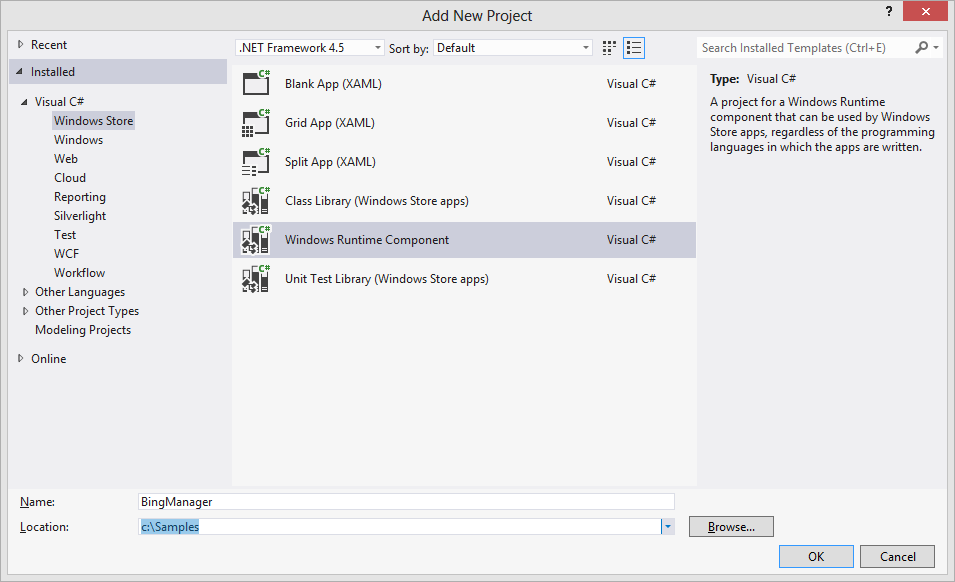Screen dimensions: 955x582
Task: Click the search magnifier icon
Action: 921,48
